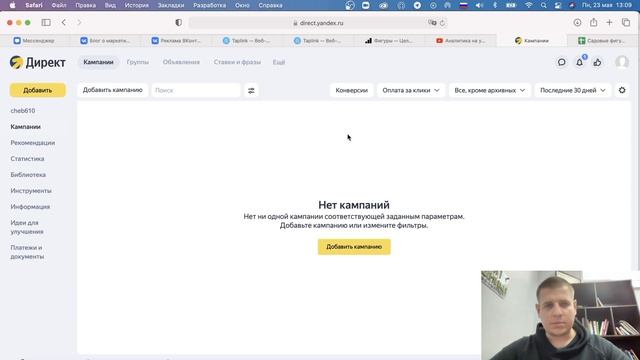Viewport: 640px width, 360px height.
Task: Toggle Safari sidebar icon
Action: 46,23
